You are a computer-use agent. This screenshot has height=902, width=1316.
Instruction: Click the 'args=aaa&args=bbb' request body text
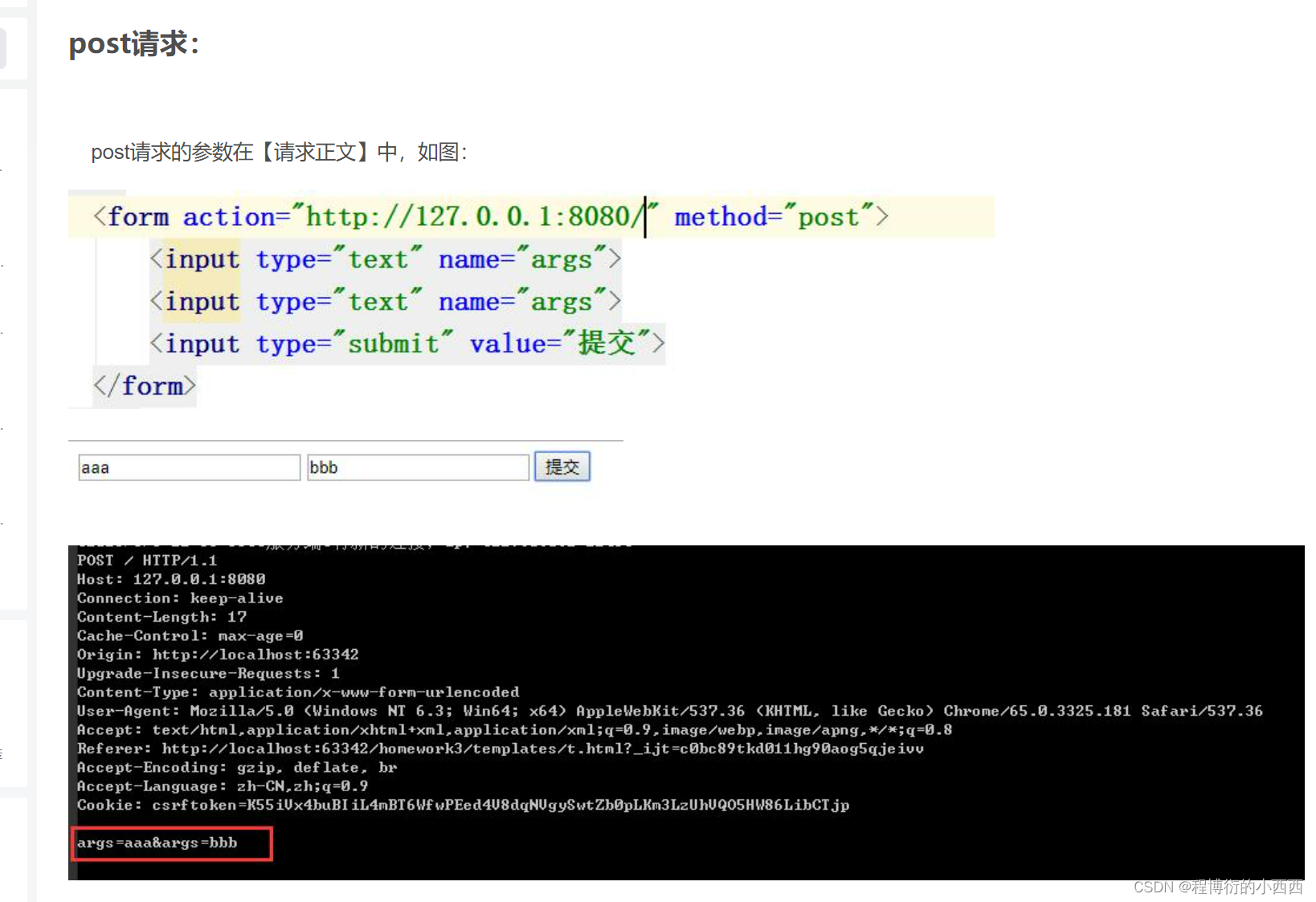157,843
